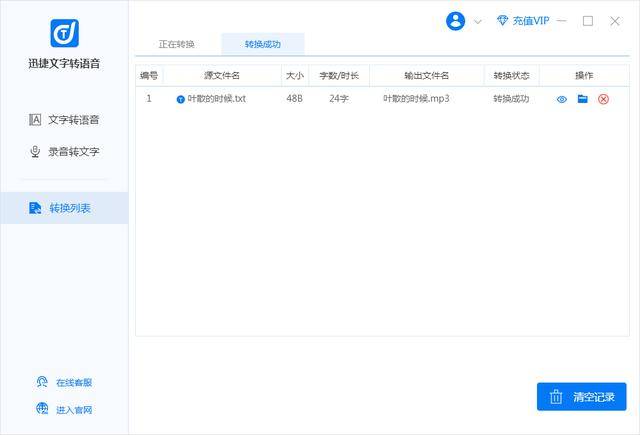Delete the record with red X icon
Screen dimensions: 640x435
[603, 99]
